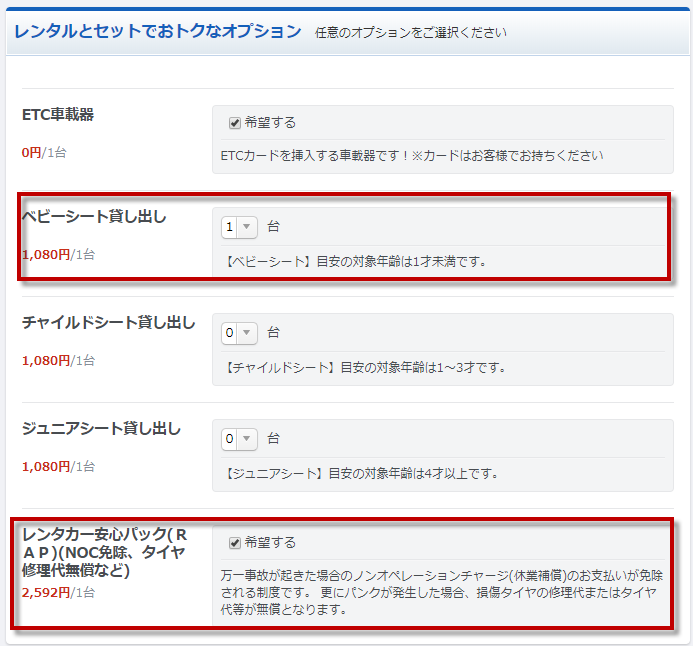Click the チャイルドシート貸し出し option title

109,323
